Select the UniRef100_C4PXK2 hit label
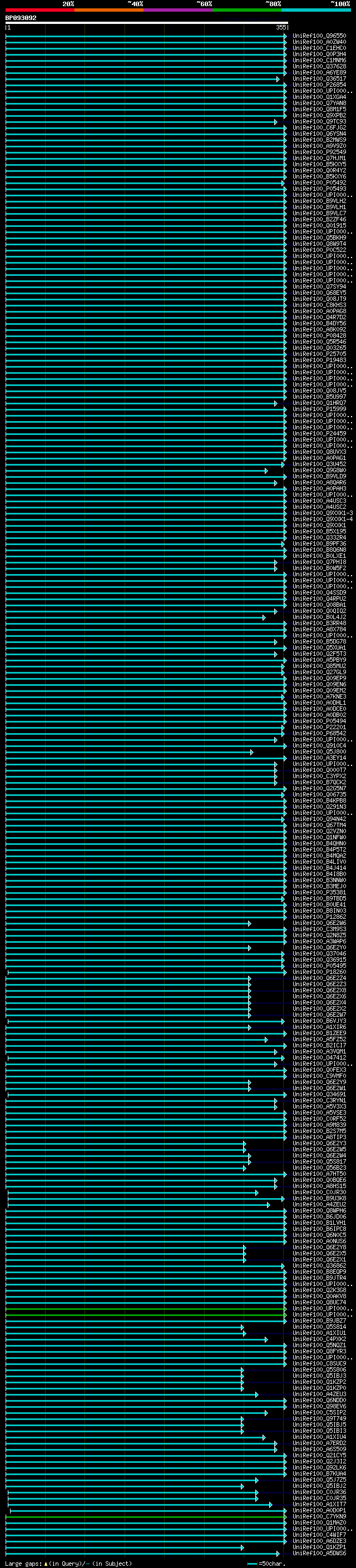Screen dimensions: 356x1568 (319, 1339)
